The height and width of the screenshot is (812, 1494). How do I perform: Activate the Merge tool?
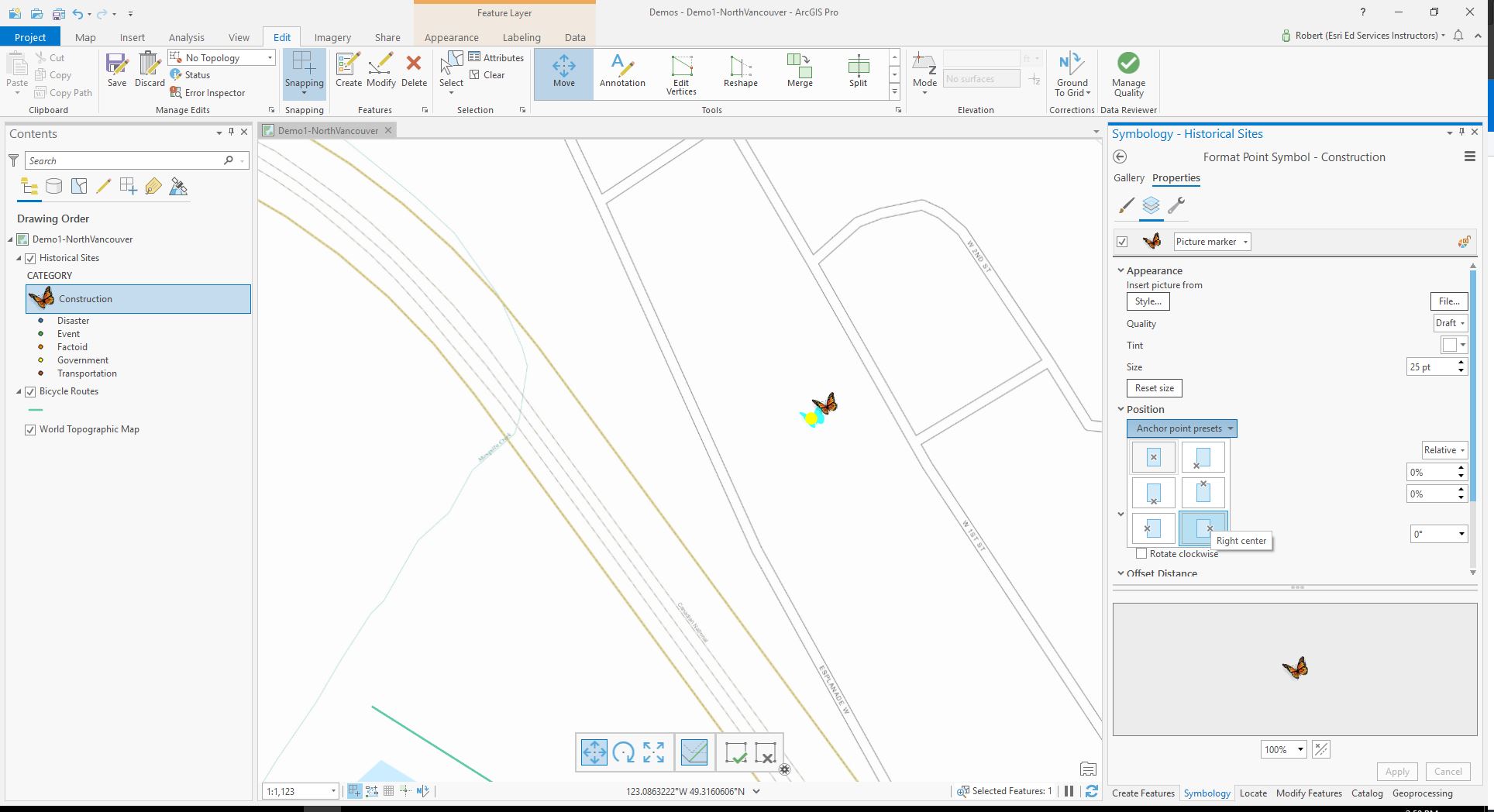799,73
